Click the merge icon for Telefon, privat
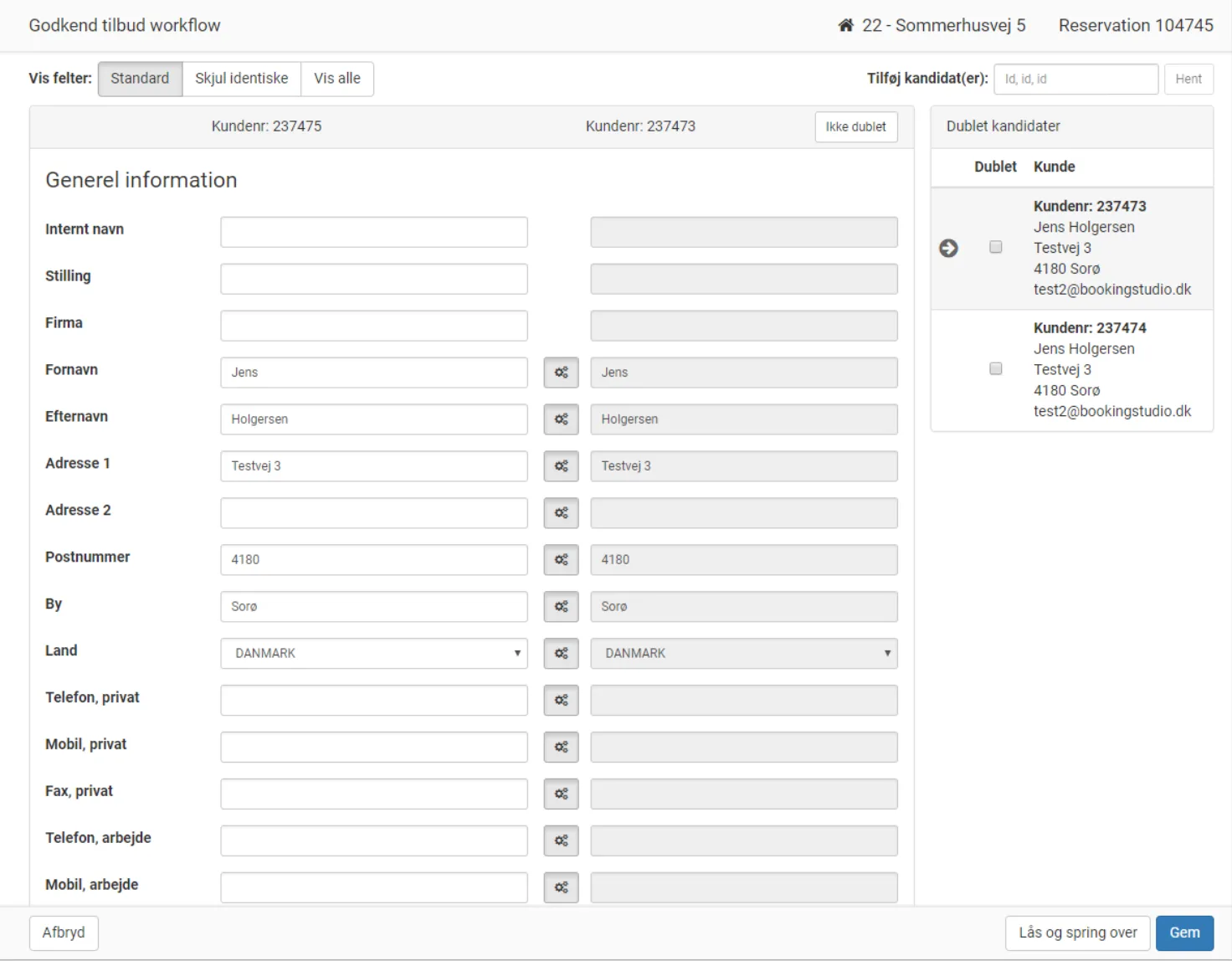Image resolution: width=1232 pixels, height=961 pixels. [561, 701]
